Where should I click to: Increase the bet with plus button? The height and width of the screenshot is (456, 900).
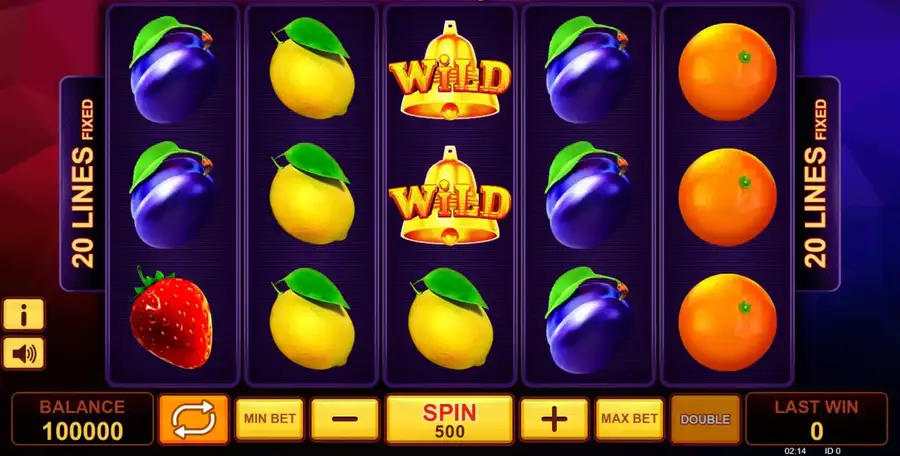click(554, 419)
